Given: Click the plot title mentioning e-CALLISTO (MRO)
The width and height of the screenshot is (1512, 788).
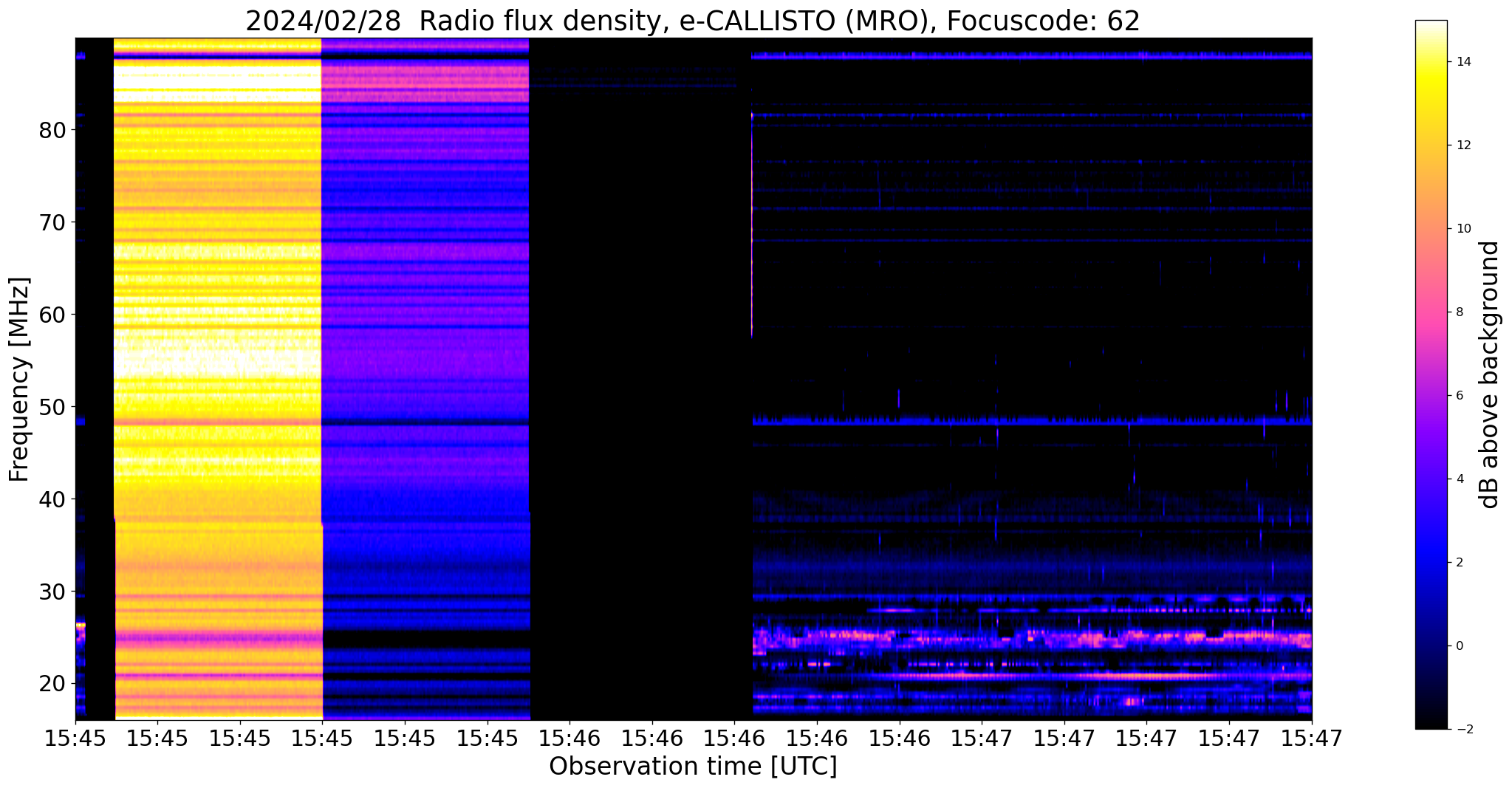Looking at the screenshot, I should [x=693, y=21].
